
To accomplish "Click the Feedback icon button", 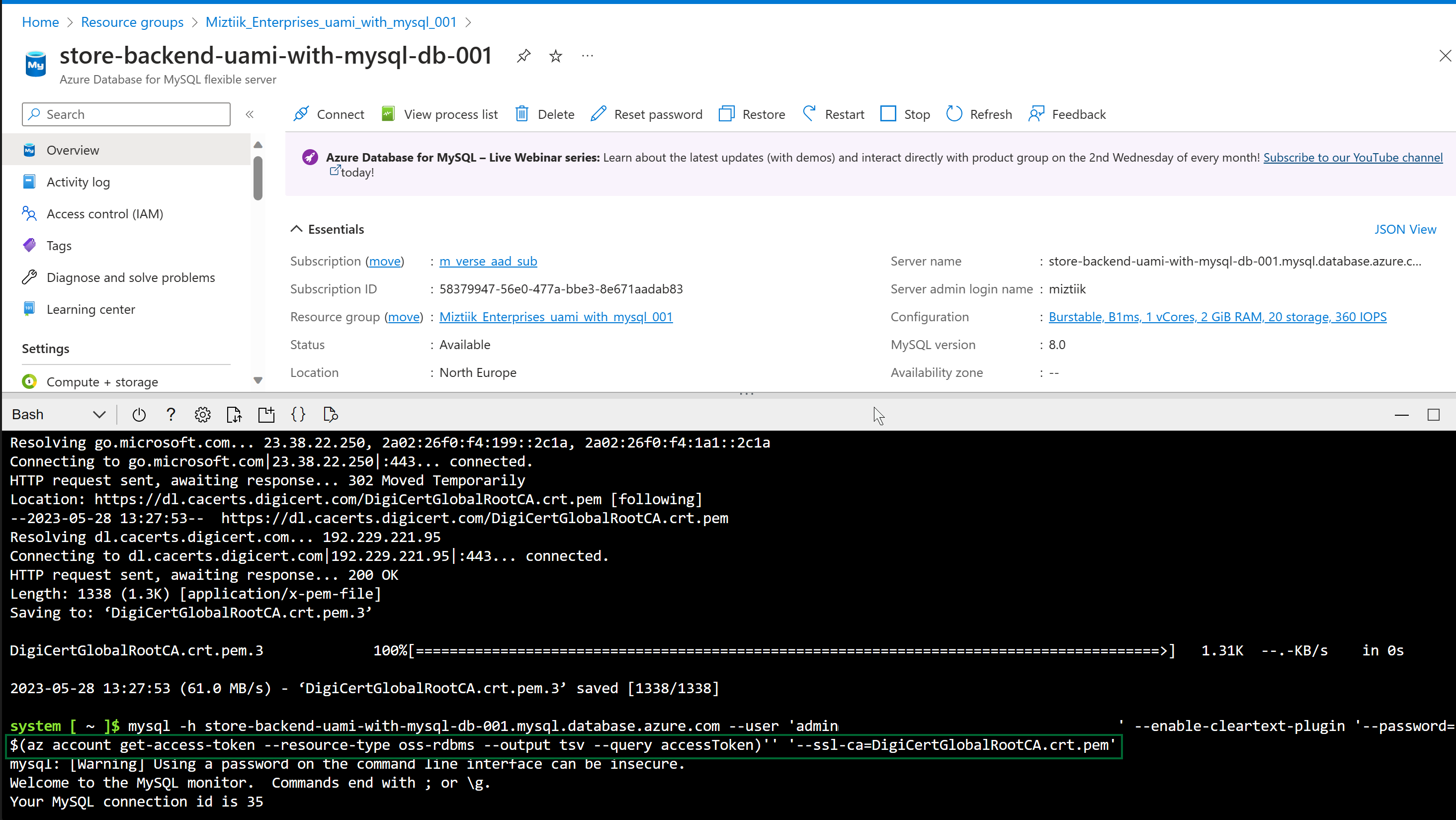I will point(1036,113).
